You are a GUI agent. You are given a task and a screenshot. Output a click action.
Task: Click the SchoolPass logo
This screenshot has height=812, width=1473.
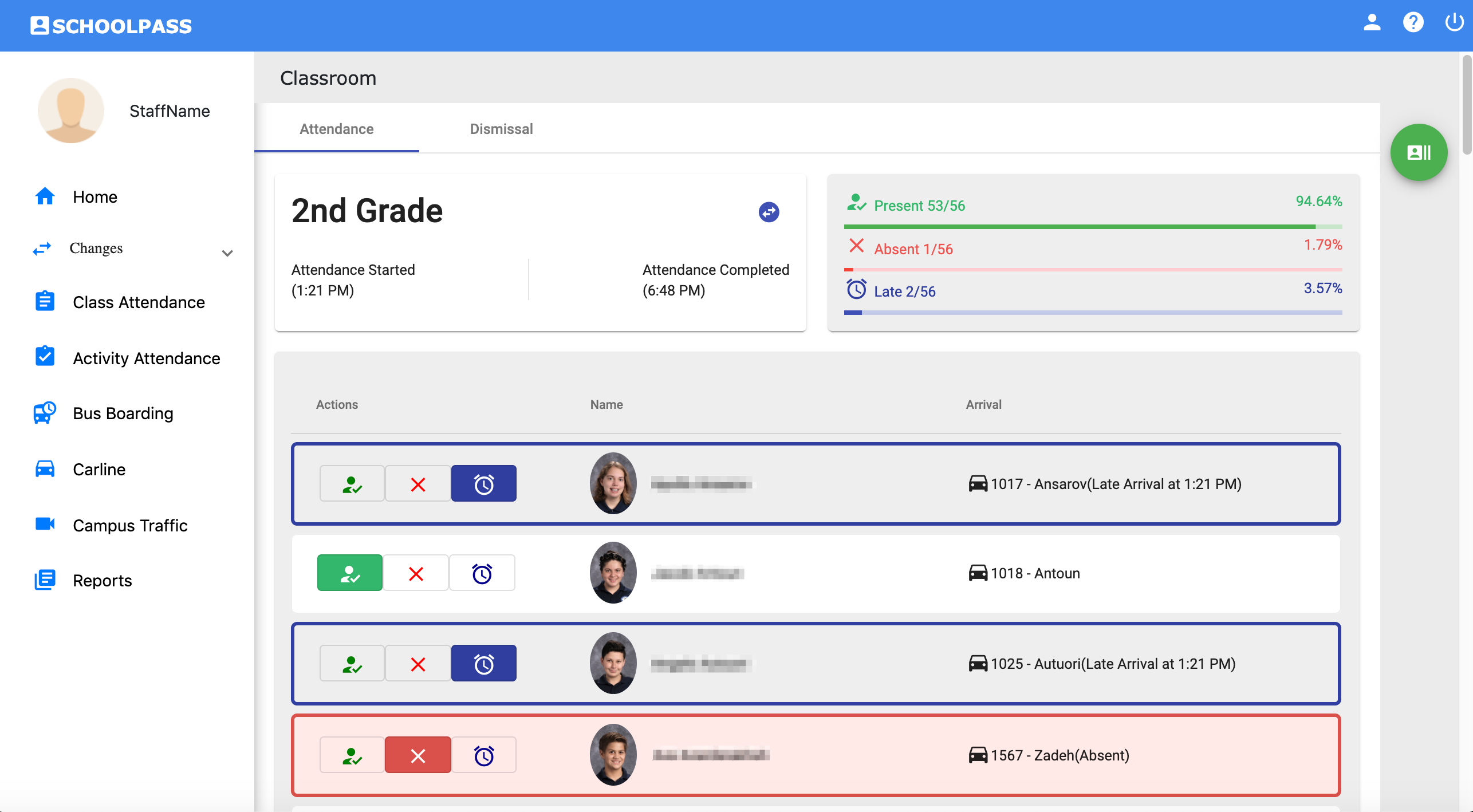click(111, 26)
